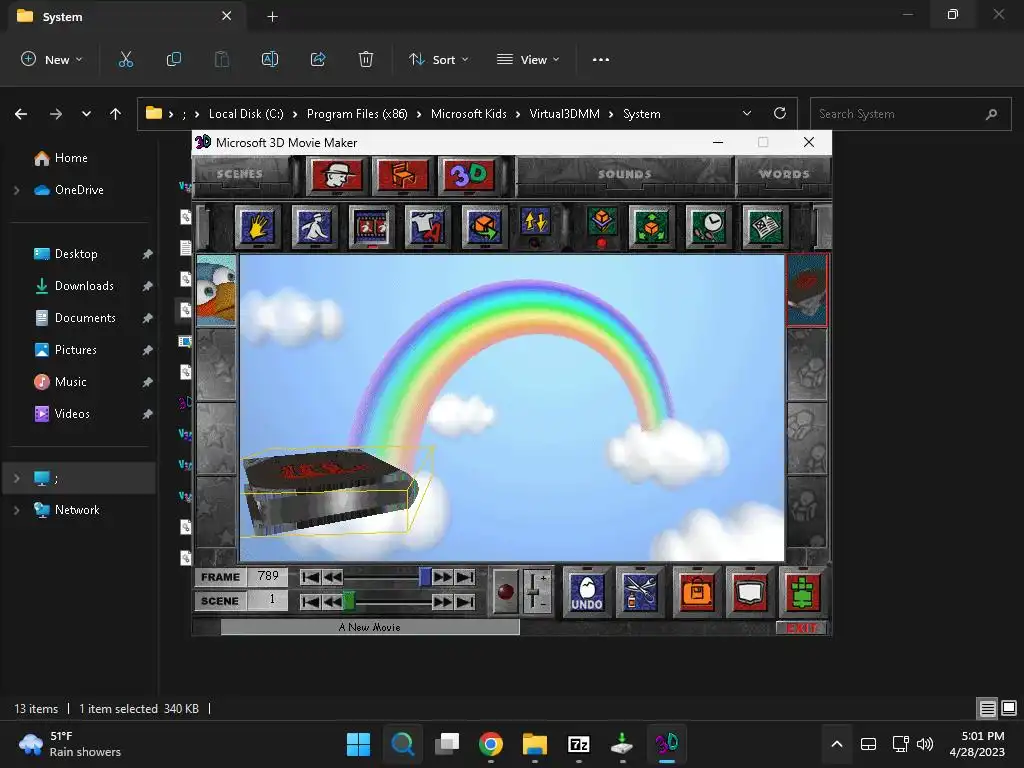Open Home in Explorer sidebar
This screenshot has width=1024, height=768.
[x=71, y=158]
